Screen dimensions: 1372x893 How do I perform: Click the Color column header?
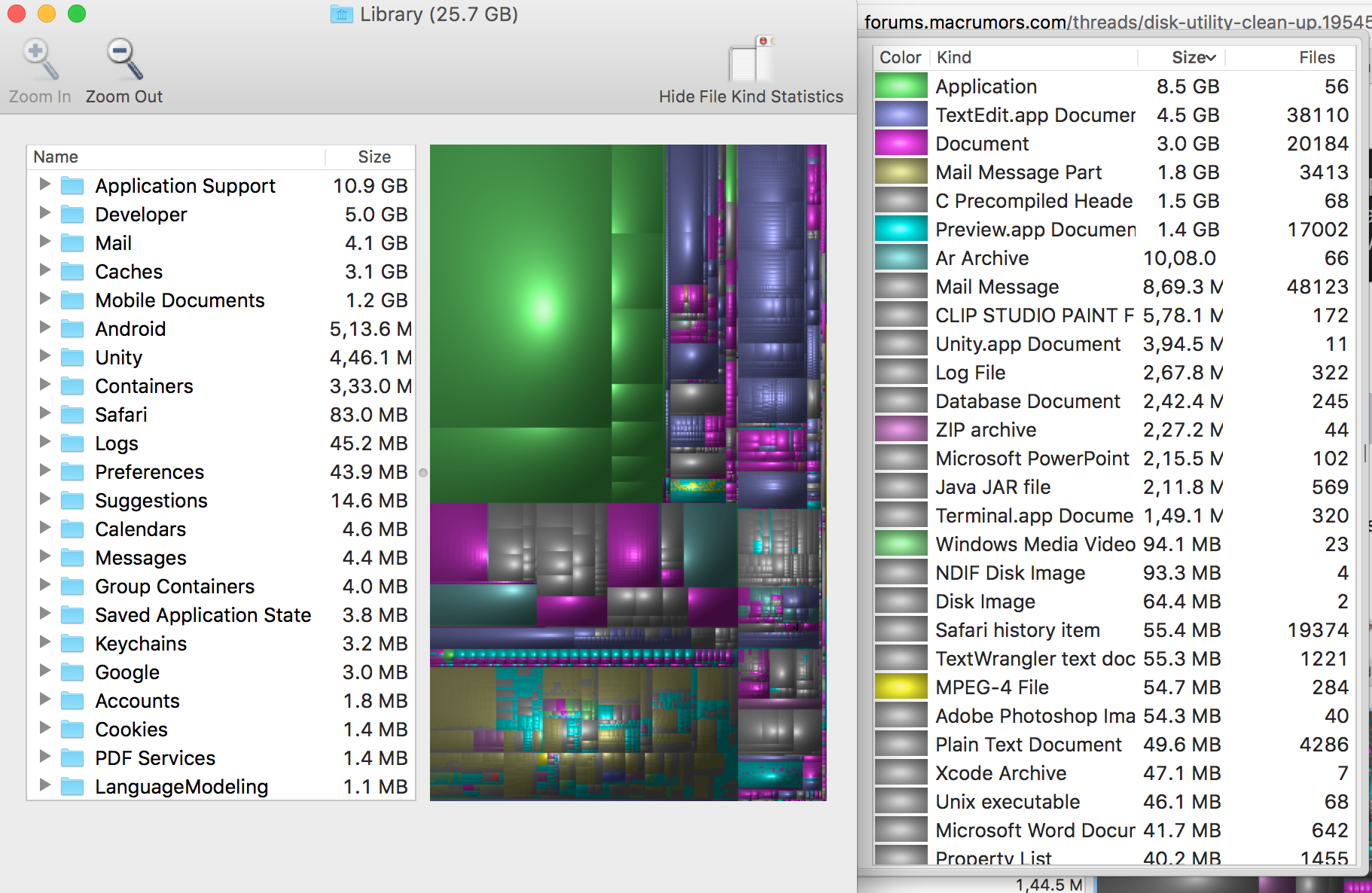pos(901,57)
